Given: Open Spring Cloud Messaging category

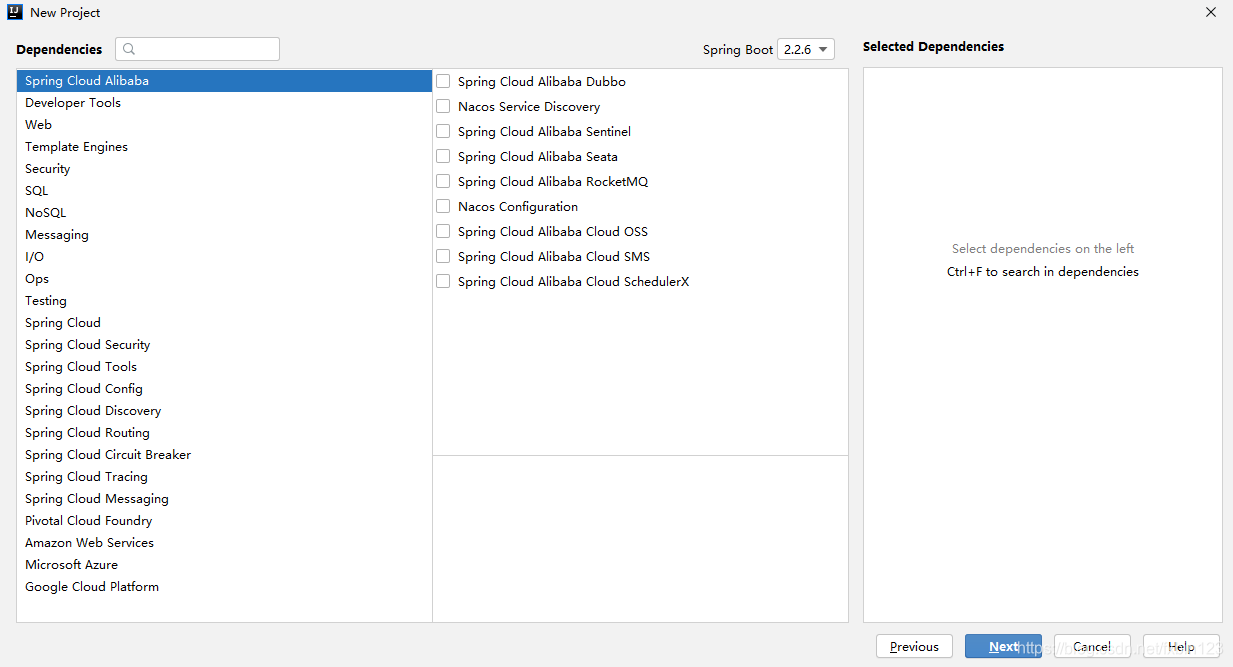Looking at the screenshot, I should click(224, 499).
